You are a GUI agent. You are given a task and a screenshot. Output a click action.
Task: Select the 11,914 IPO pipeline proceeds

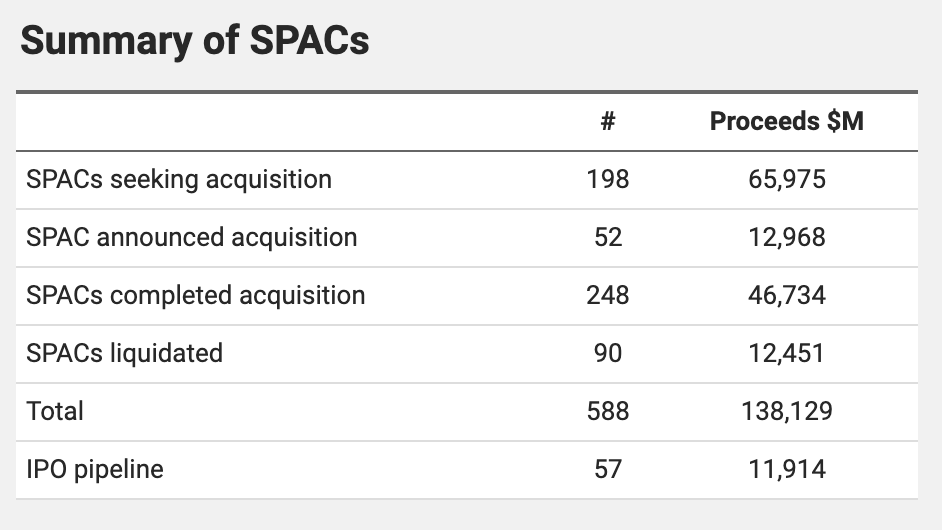point(786,470)
